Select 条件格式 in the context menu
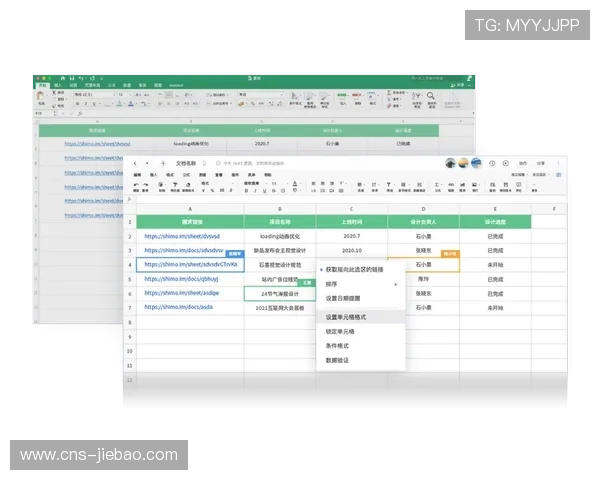Screen dimensions: 600x480 pyautogui.click(x=337, y=346)
